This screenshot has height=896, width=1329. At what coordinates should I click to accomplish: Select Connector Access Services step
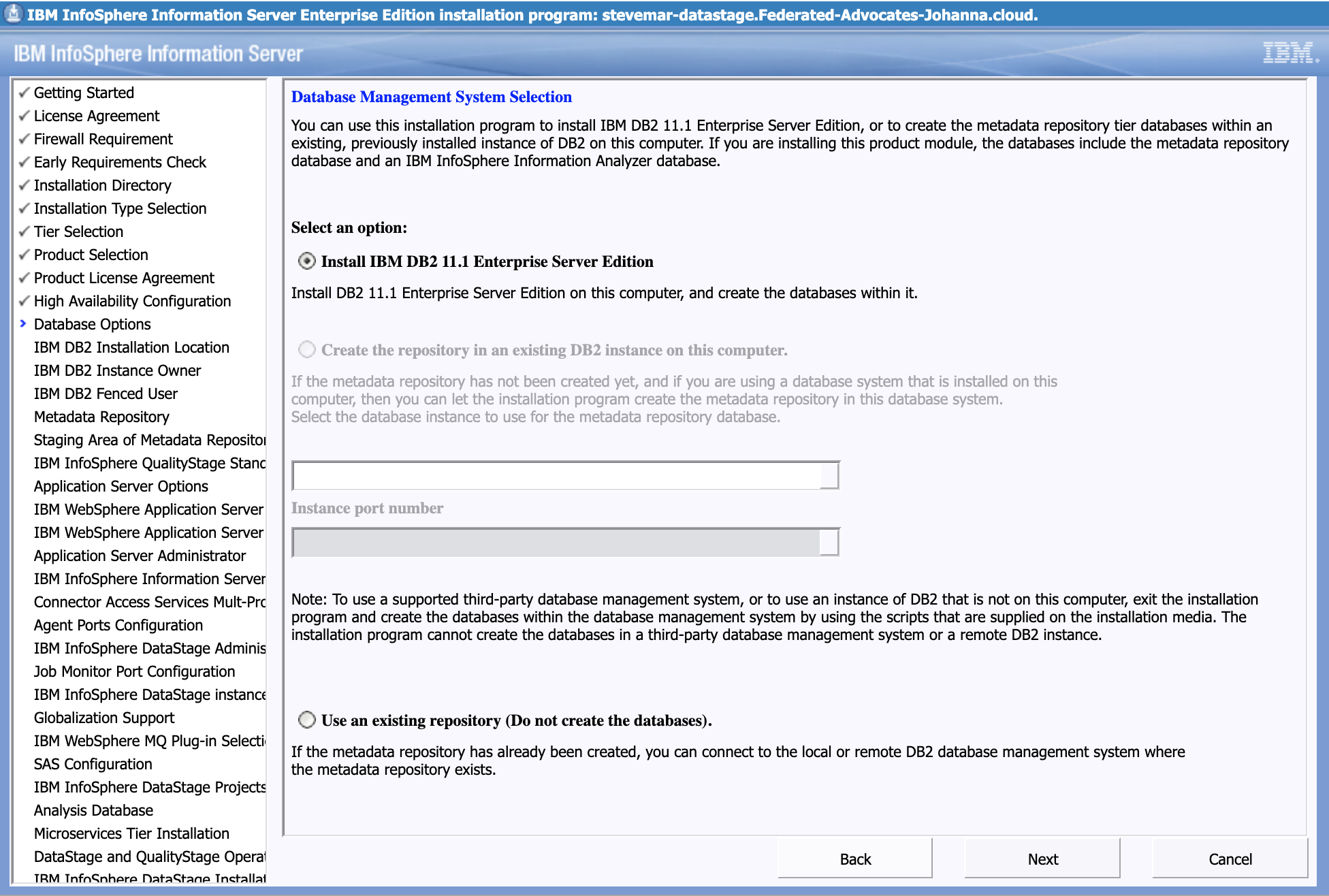150,602
